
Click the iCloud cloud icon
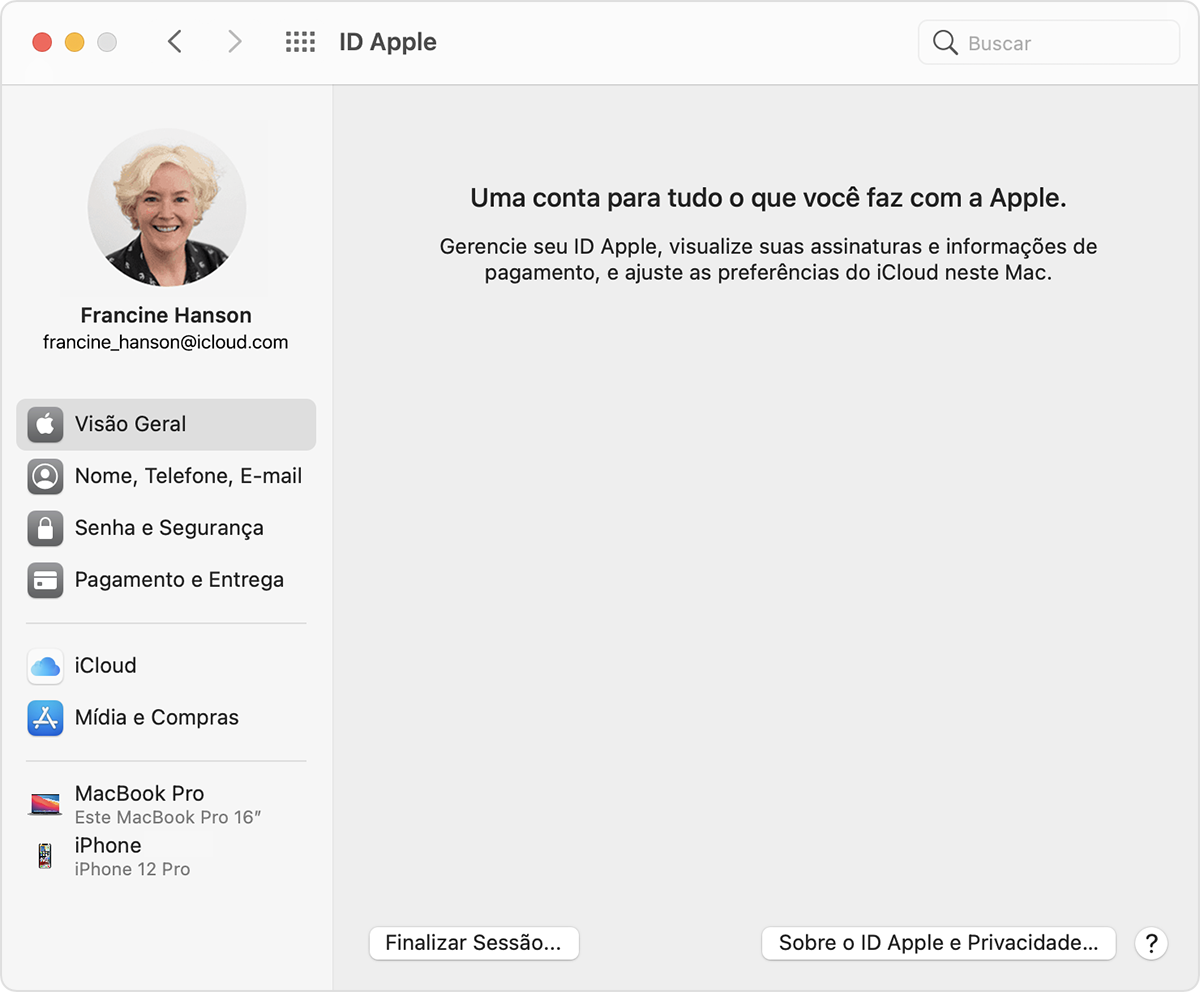point(45,666)
